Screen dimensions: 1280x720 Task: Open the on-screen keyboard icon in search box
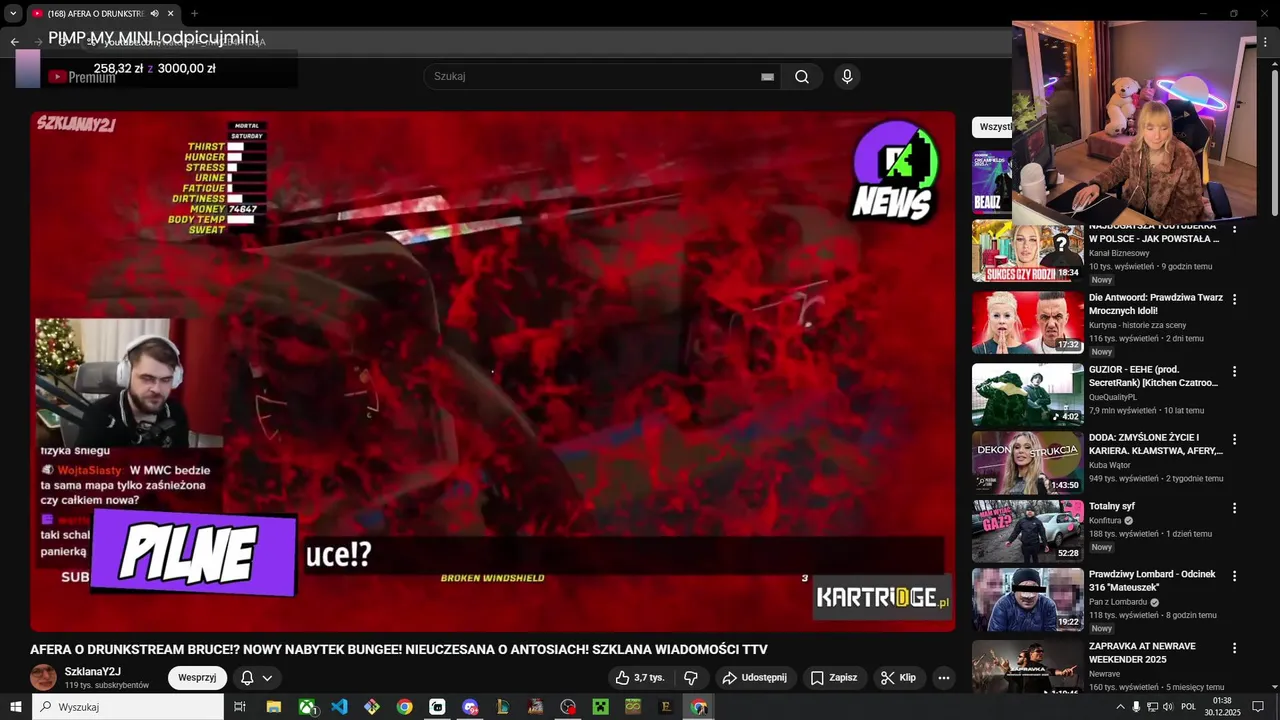(767, 77)
